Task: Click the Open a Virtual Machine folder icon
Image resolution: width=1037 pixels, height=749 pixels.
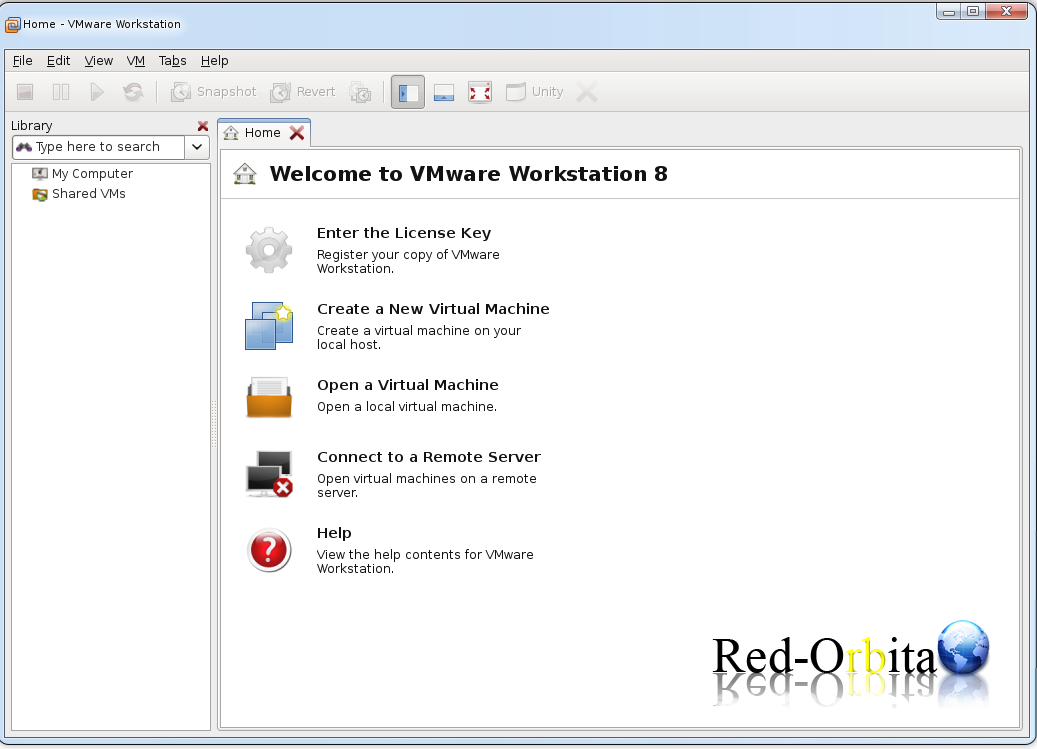Action: 269,397
